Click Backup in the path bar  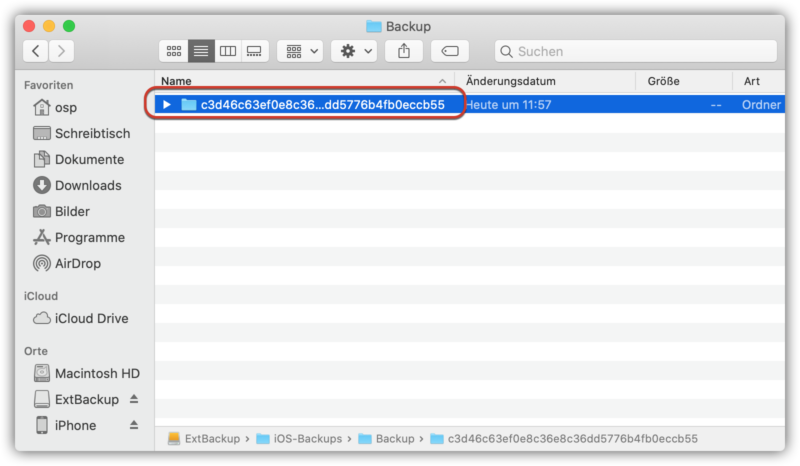point(386,439)
